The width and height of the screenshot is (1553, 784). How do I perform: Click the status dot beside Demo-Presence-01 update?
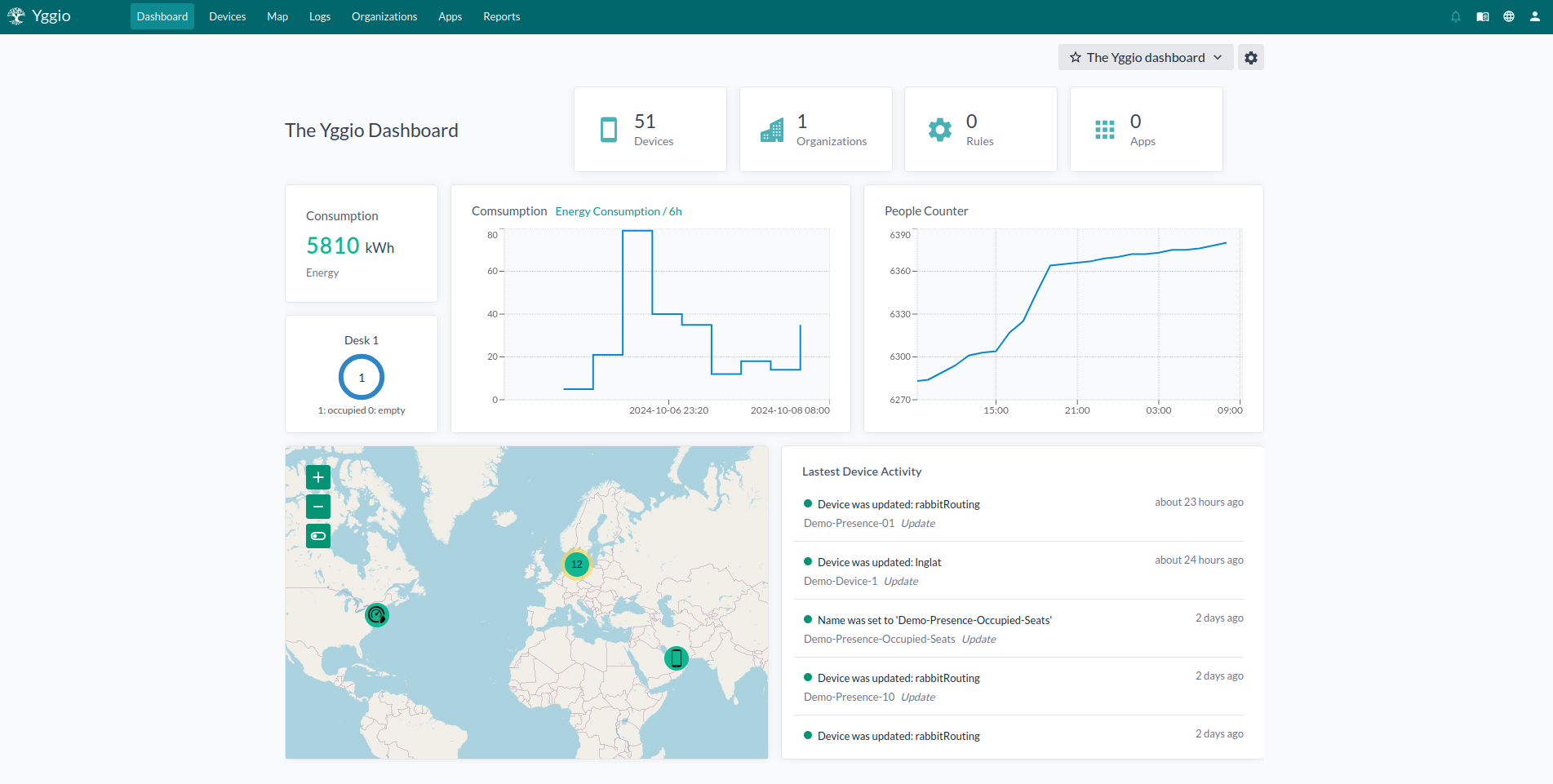click(808, 503)
